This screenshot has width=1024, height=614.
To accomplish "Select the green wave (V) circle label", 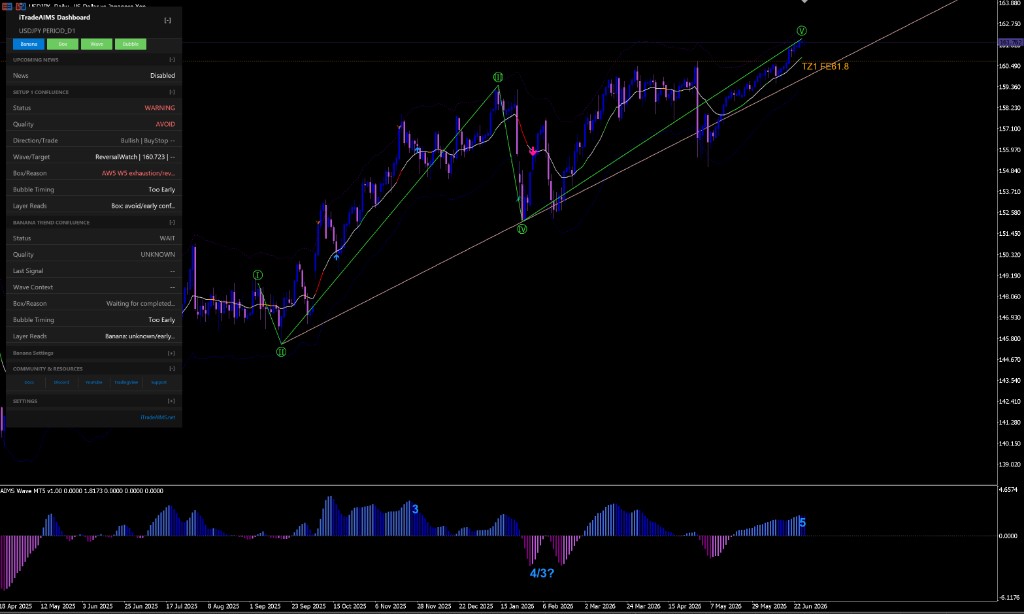I will pos(801,31).
